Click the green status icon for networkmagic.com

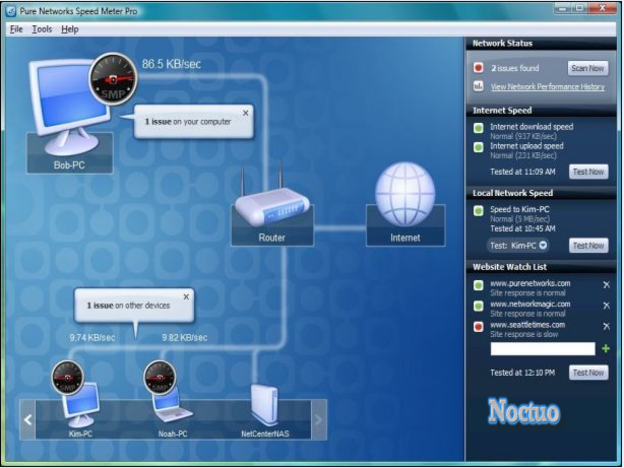coord(478,306)
